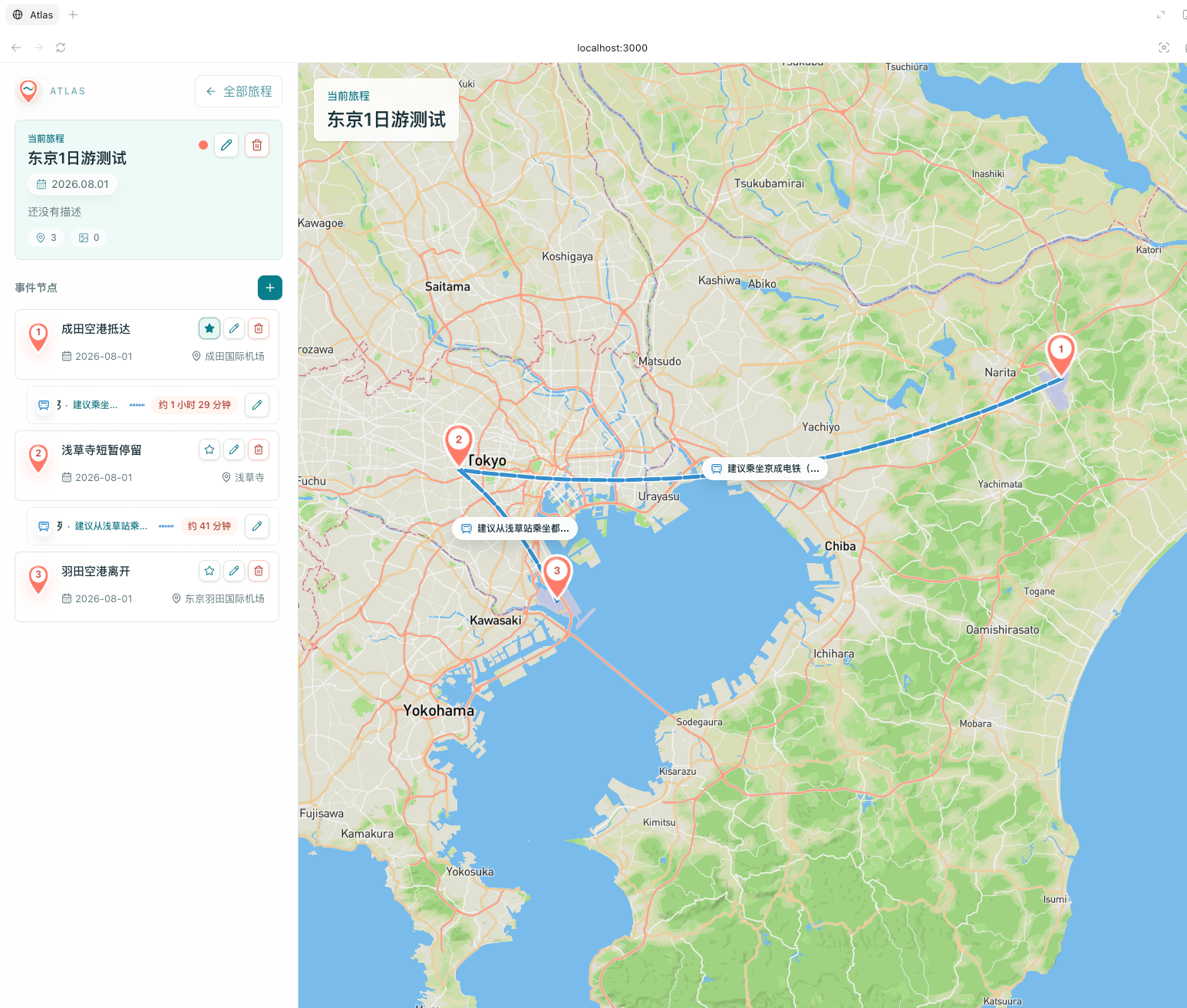Click the red status dot on trip card
Image resolution: width=1187 pixels, height=1008 pixels.
tap(203, 145)
